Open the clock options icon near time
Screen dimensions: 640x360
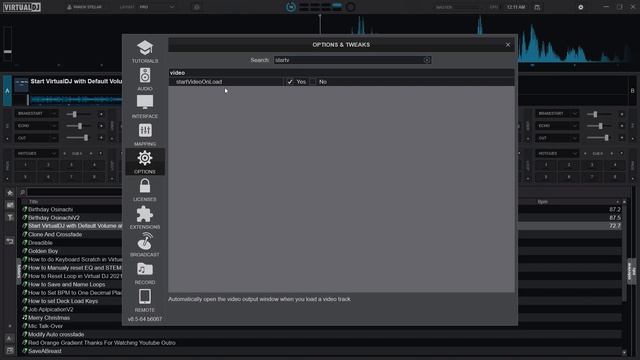(x=537, y=7)
